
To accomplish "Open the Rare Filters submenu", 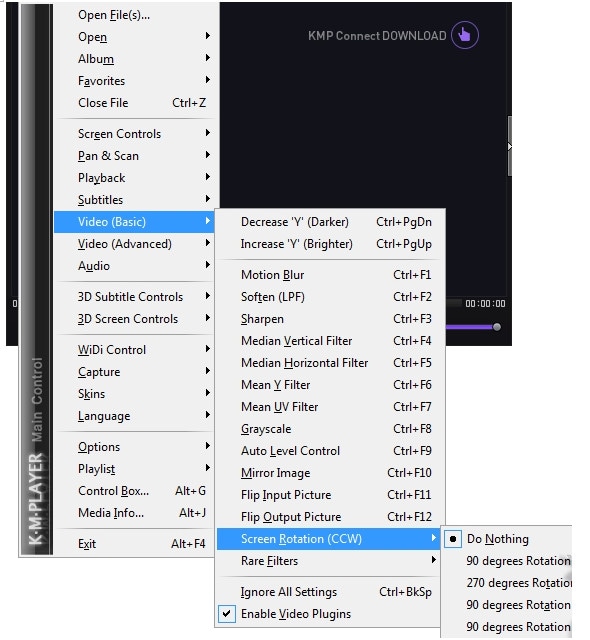I will [328, 561].
